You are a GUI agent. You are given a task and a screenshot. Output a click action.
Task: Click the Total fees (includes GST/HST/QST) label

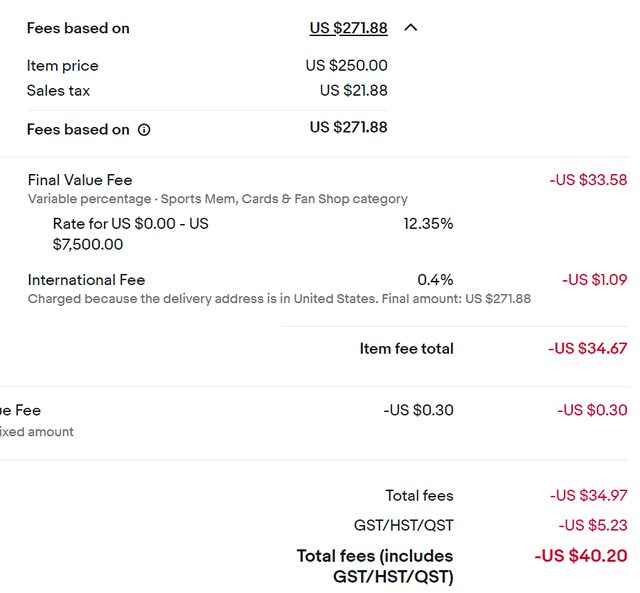click(375, 566)
